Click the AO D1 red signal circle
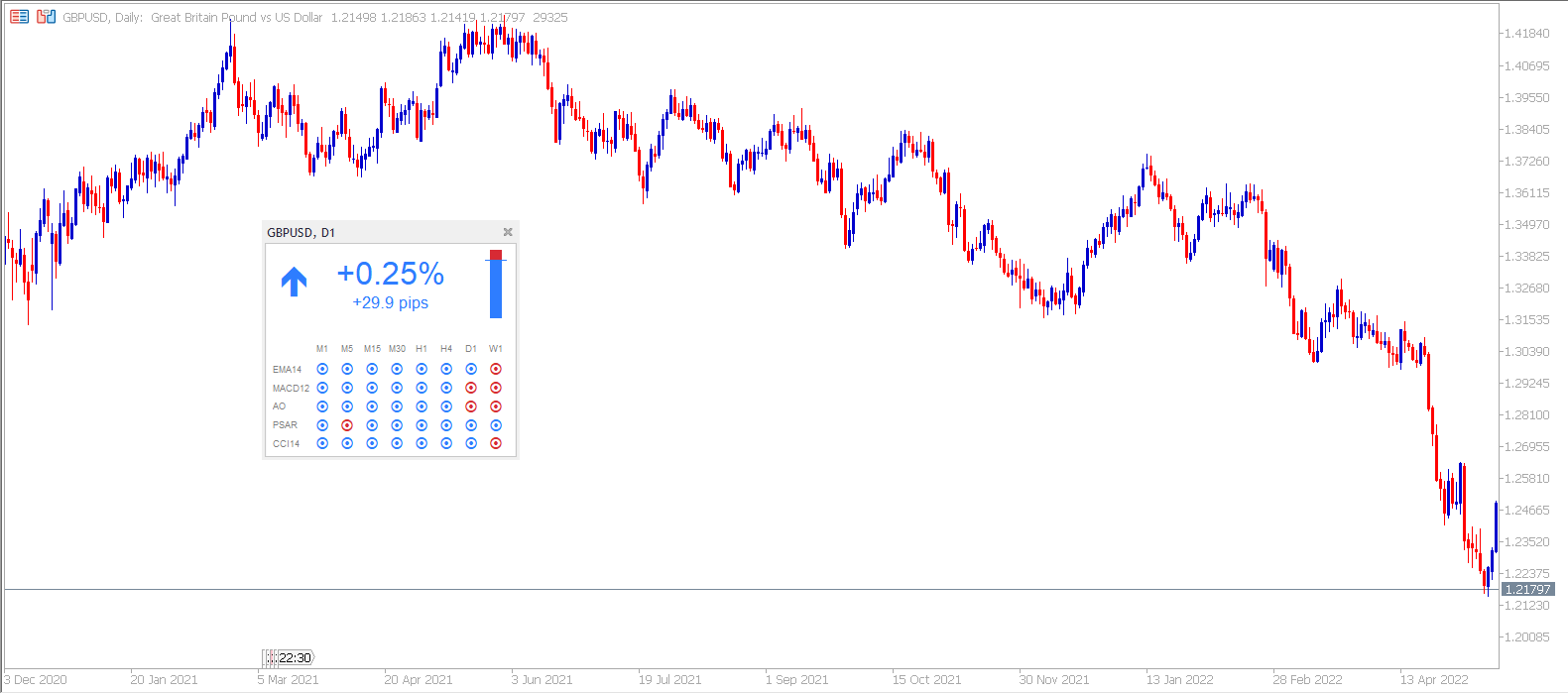1568x694 pixels. click(x=471, y=406)
